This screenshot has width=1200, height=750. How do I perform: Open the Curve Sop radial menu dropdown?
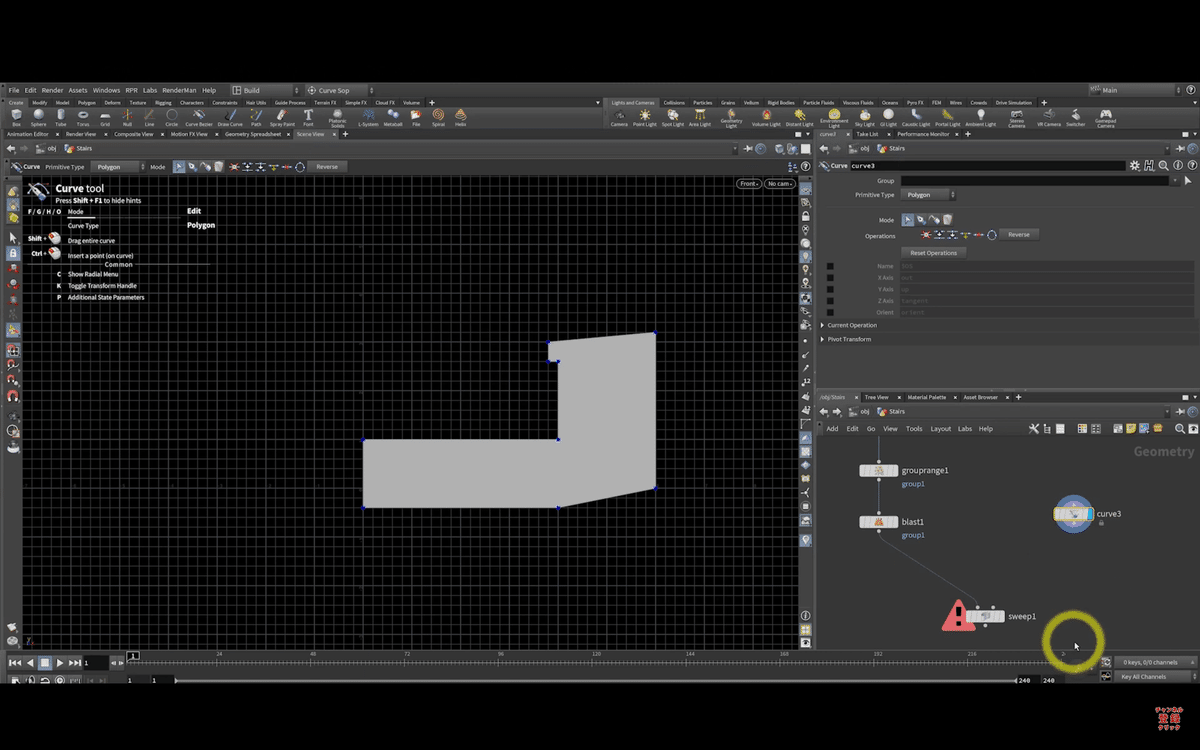(x=341, y=90)
